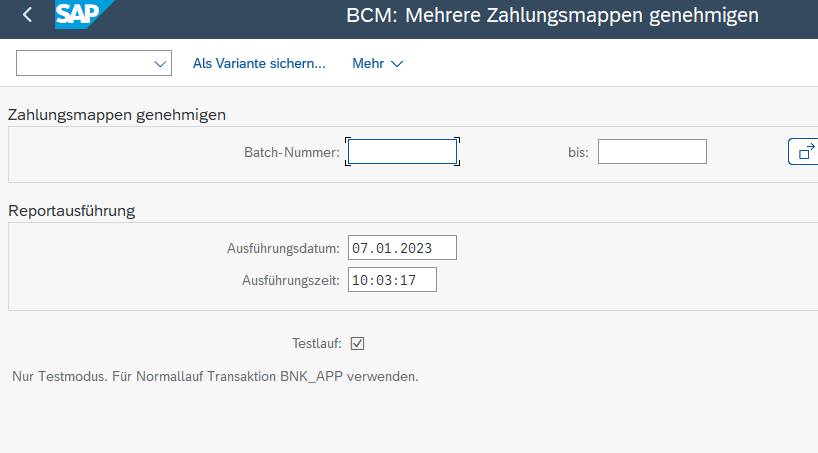Click into the Ausführungszeit field

point(392,280)
